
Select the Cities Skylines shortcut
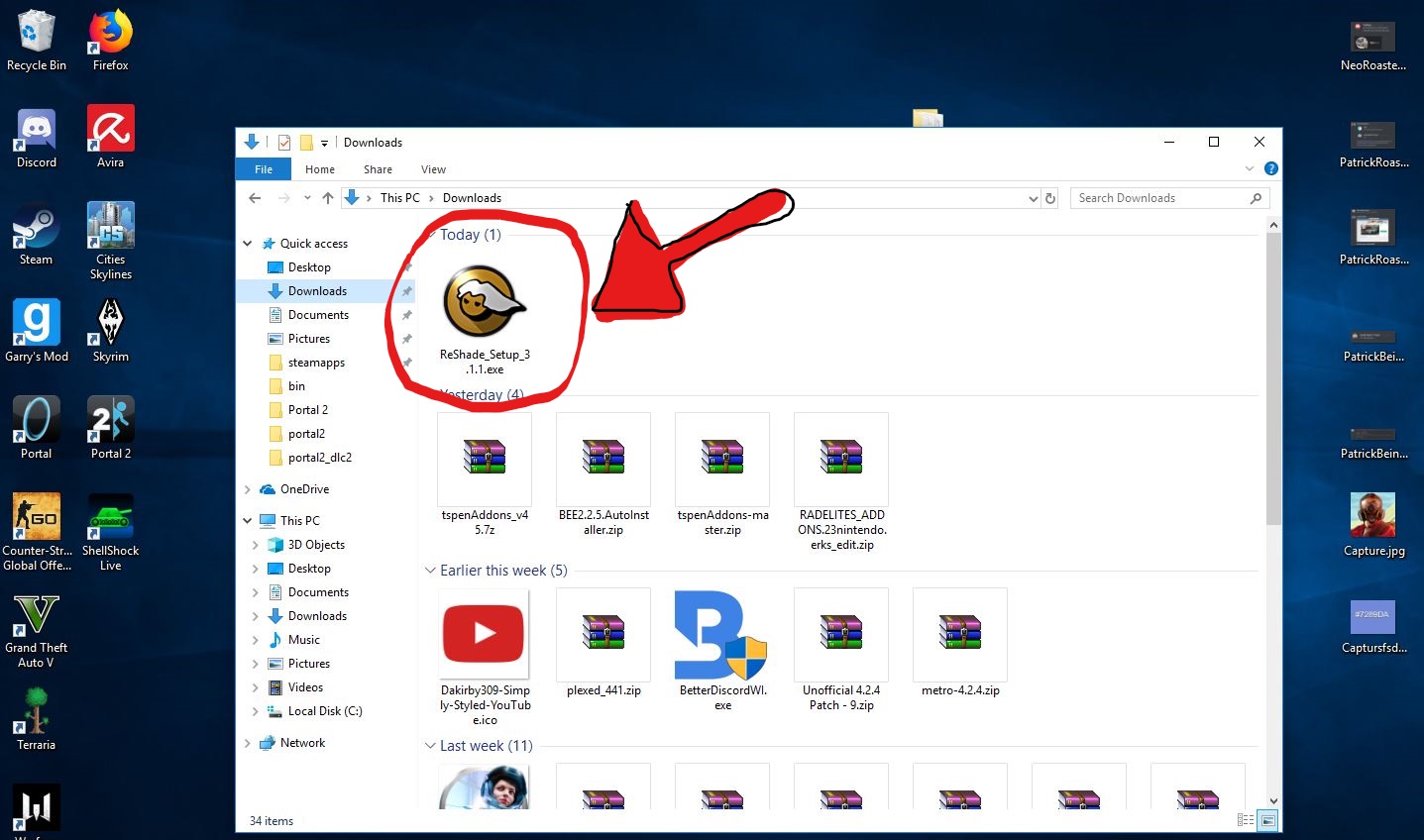click(111, 242)
